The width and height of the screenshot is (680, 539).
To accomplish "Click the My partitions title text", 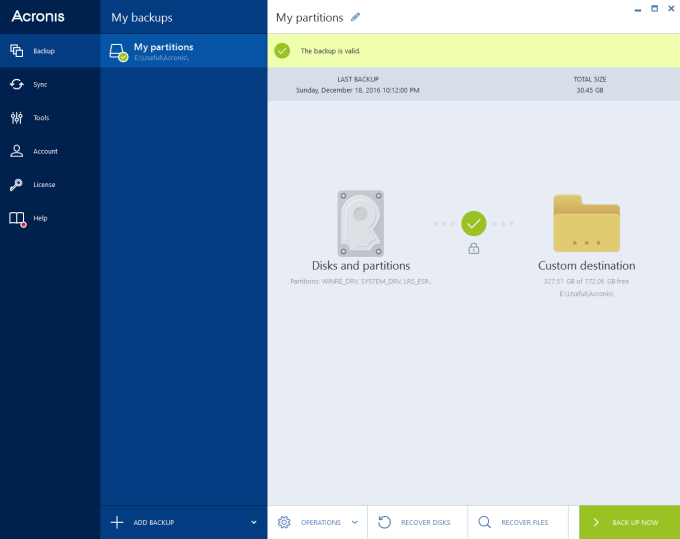I will (309, 17).
